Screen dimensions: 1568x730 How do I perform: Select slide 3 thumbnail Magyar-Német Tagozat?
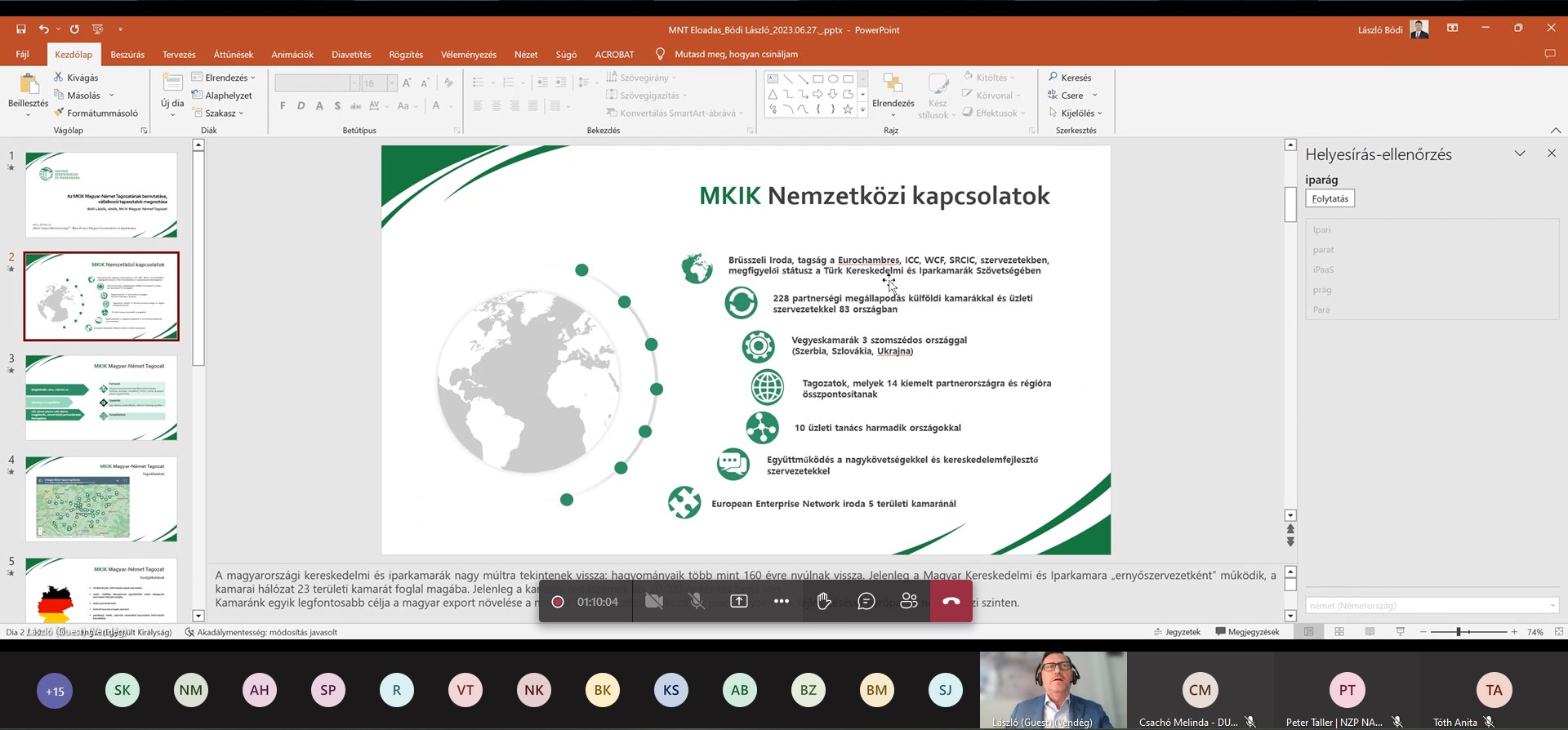pos(101,398)
